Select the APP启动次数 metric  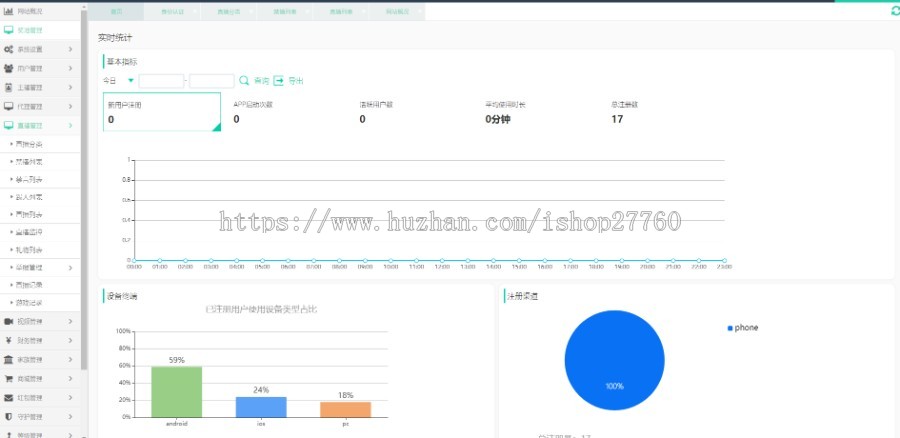pyautogui.click(x=253, y=113)
